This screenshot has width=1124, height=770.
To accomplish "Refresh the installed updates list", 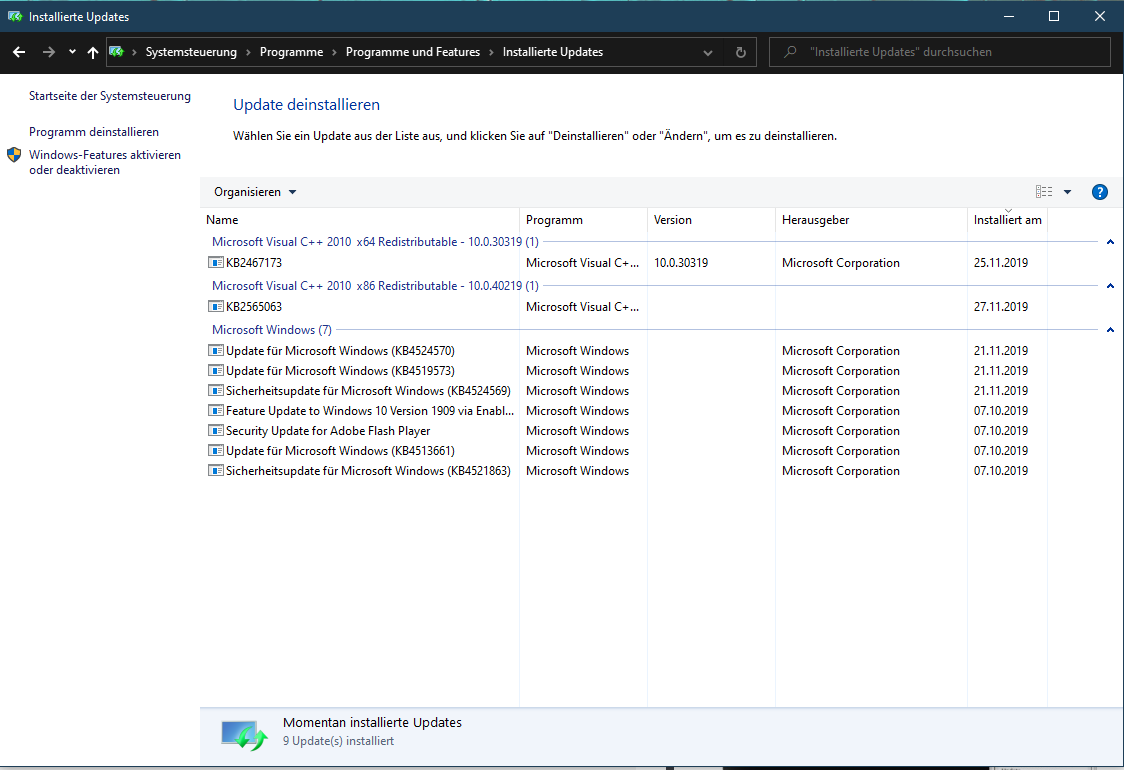I will point(740,52).
